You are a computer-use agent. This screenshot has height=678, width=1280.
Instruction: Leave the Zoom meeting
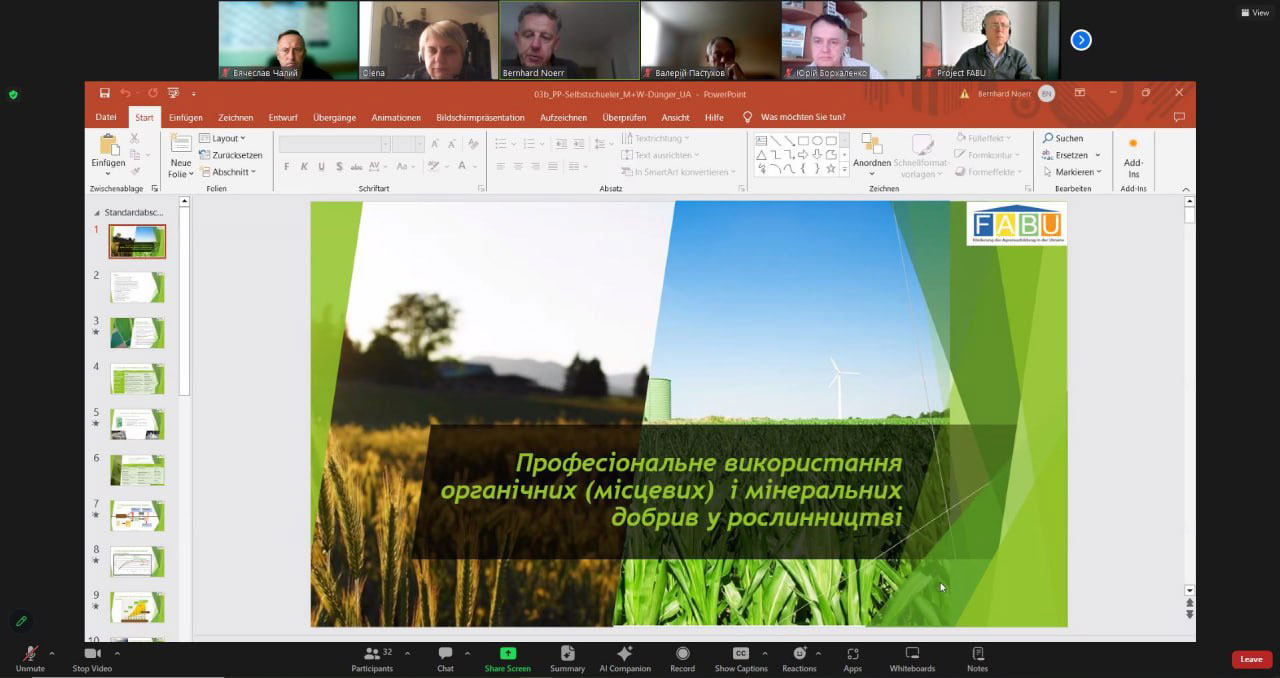point(1251,659)
